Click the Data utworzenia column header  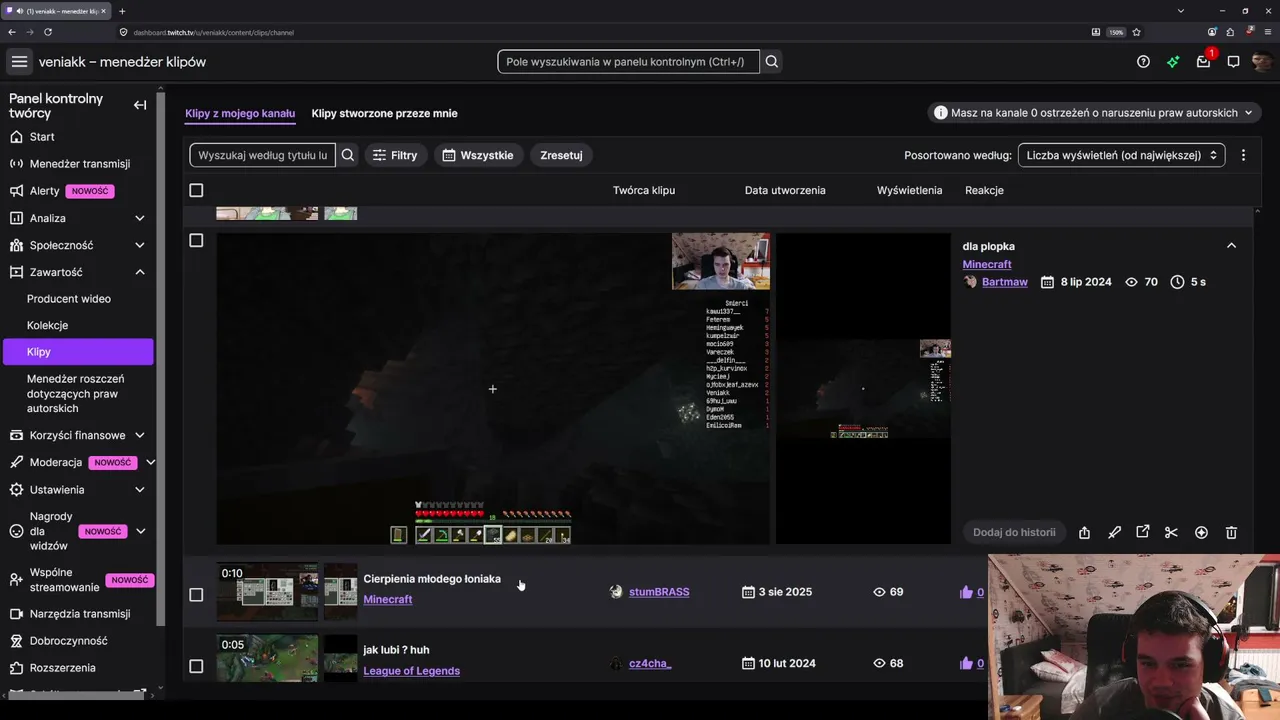[x=785, y=190]
